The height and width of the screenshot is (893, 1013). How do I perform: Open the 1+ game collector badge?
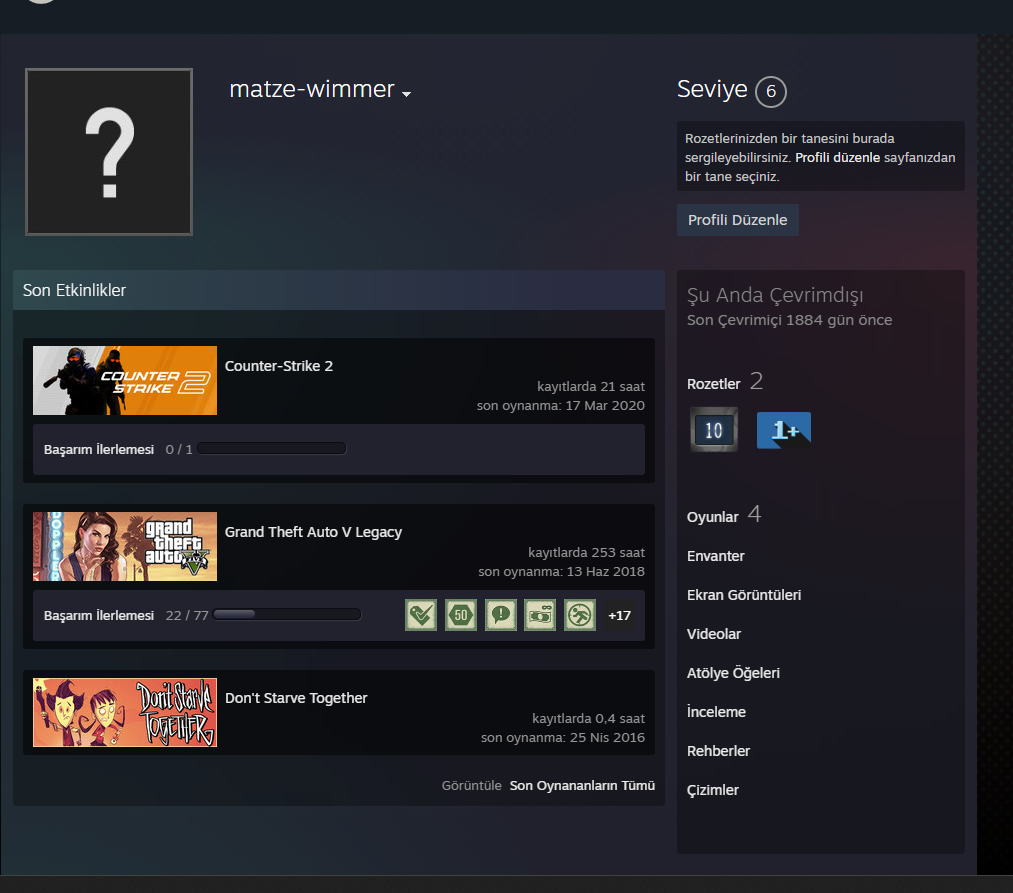tap(784, 430)
